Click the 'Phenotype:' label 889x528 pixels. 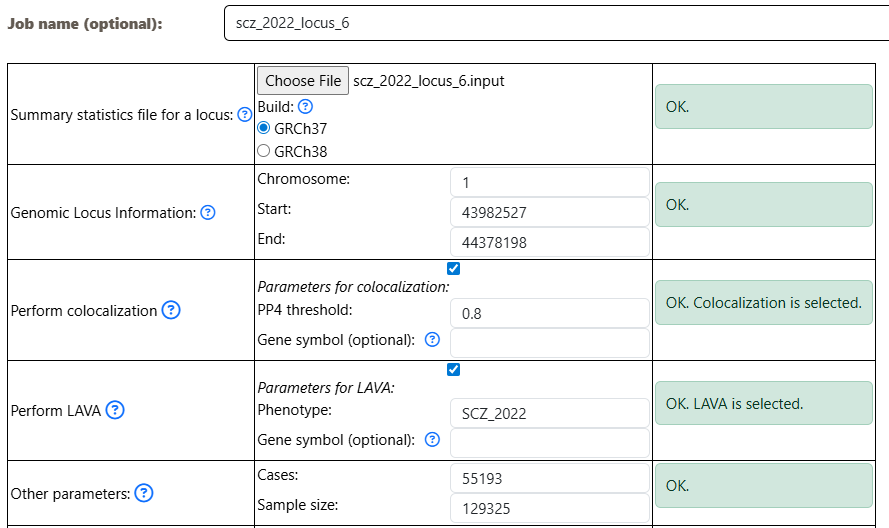tap(294, 410)
